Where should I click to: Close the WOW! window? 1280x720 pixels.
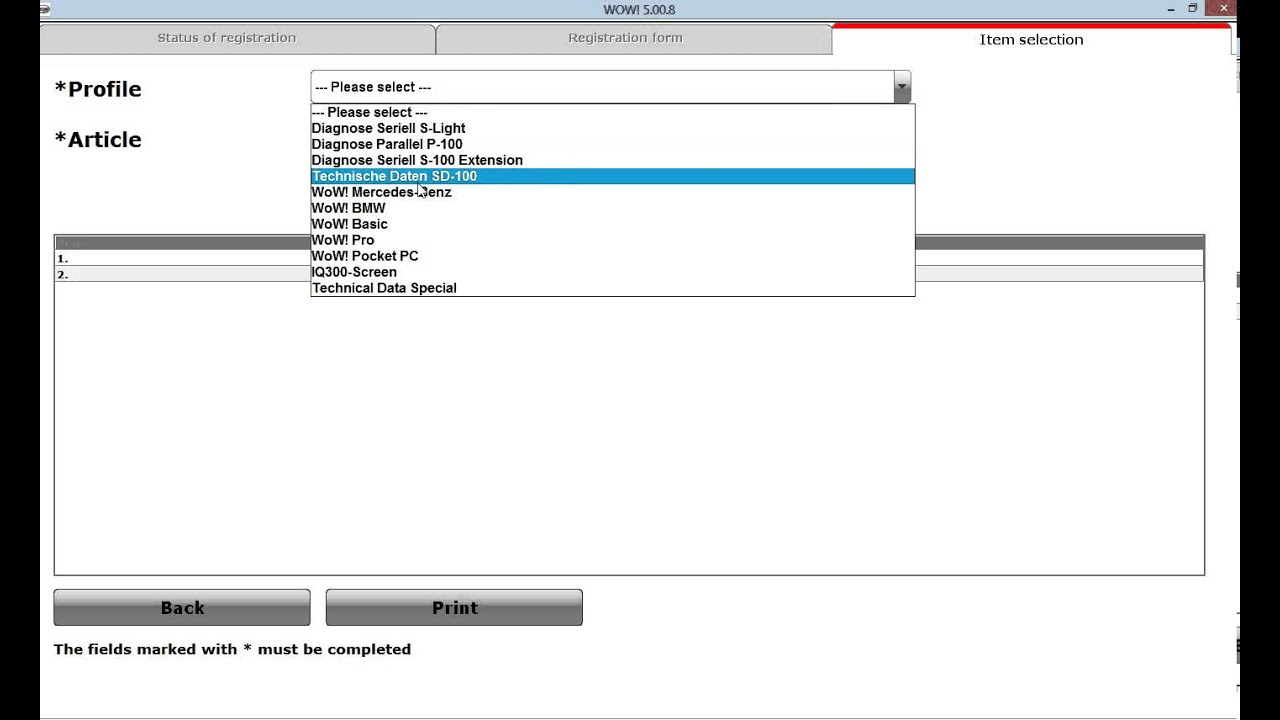coord(1223,8)
